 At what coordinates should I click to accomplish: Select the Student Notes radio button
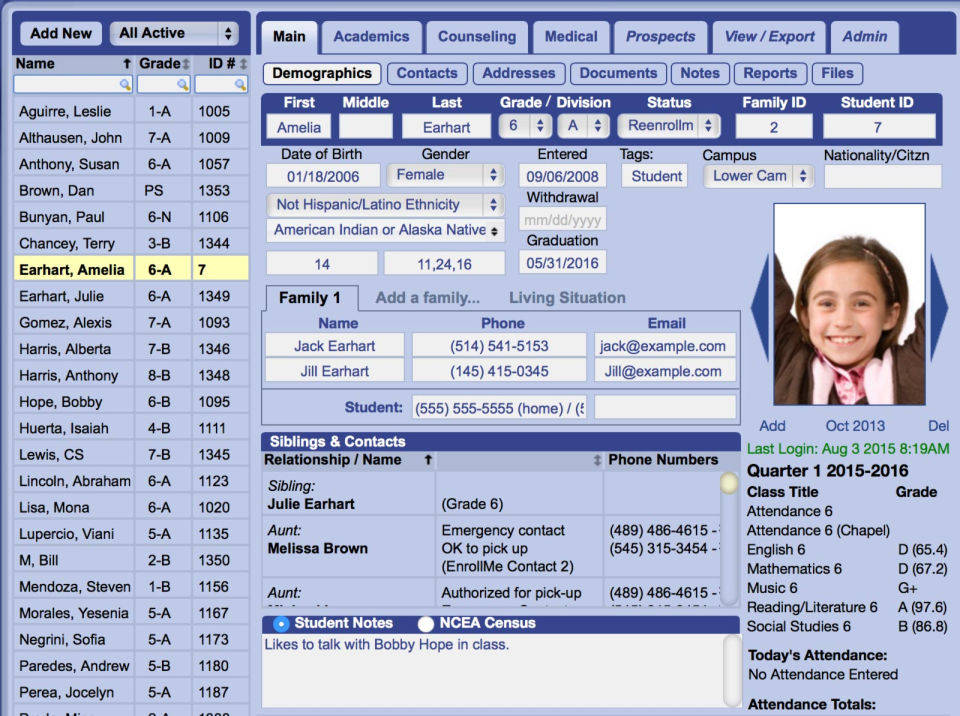pyautogui.click(x=281, y=623)
